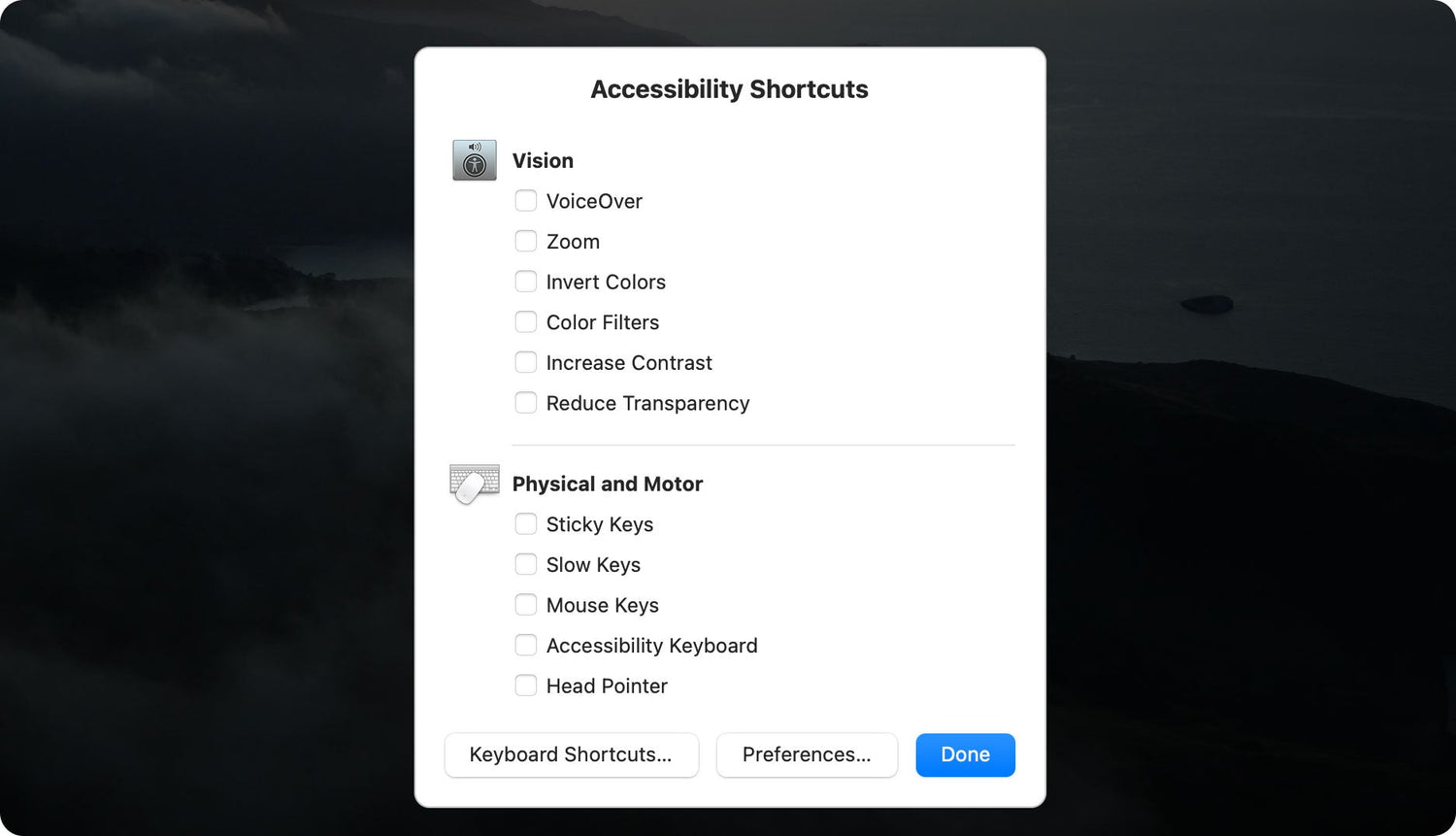Check the Color Filters option

coord(526,321)
